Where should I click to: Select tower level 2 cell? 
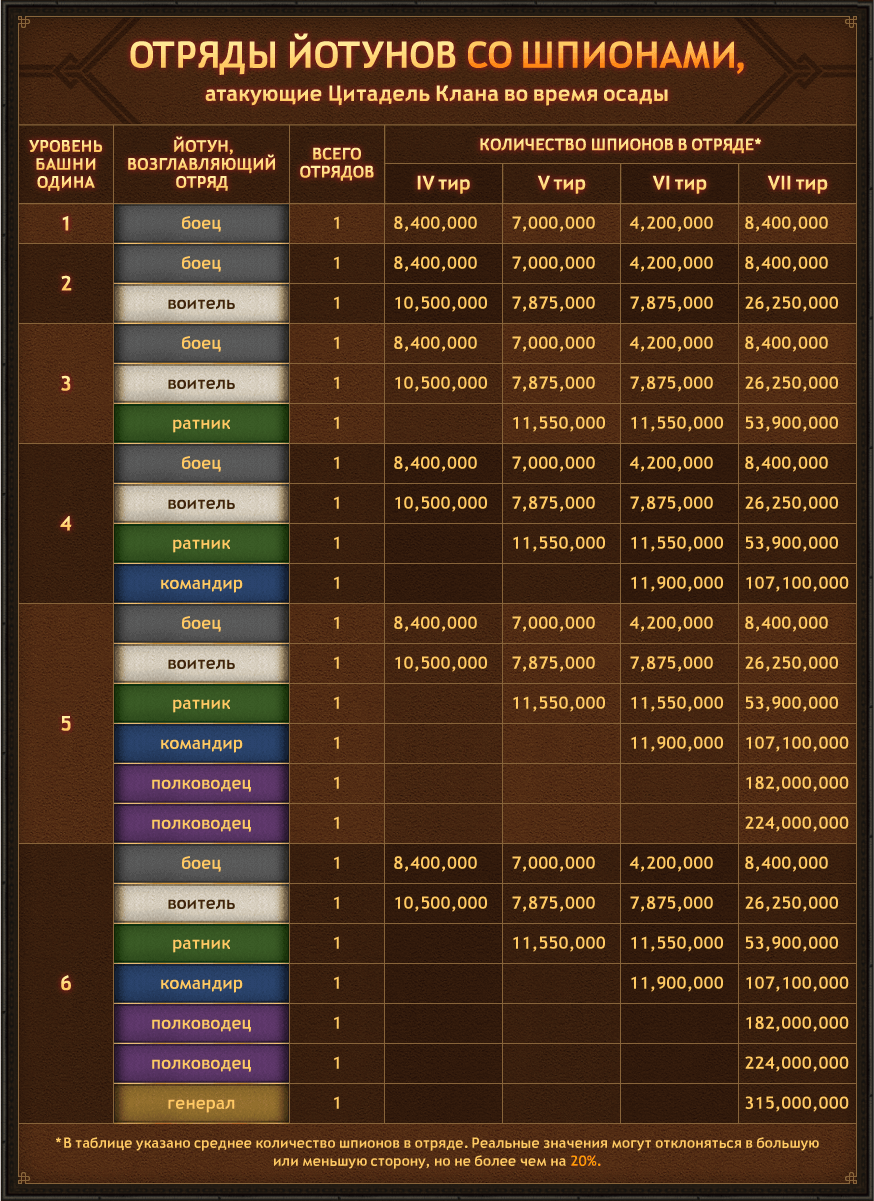(x=66, y=283)
